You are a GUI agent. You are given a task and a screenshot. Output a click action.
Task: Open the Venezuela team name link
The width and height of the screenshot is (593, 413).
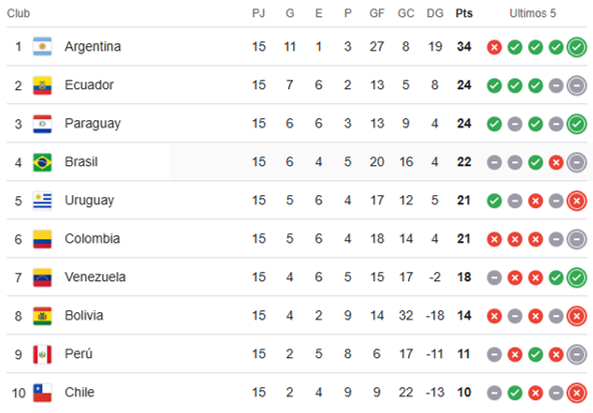coord(95,277)
